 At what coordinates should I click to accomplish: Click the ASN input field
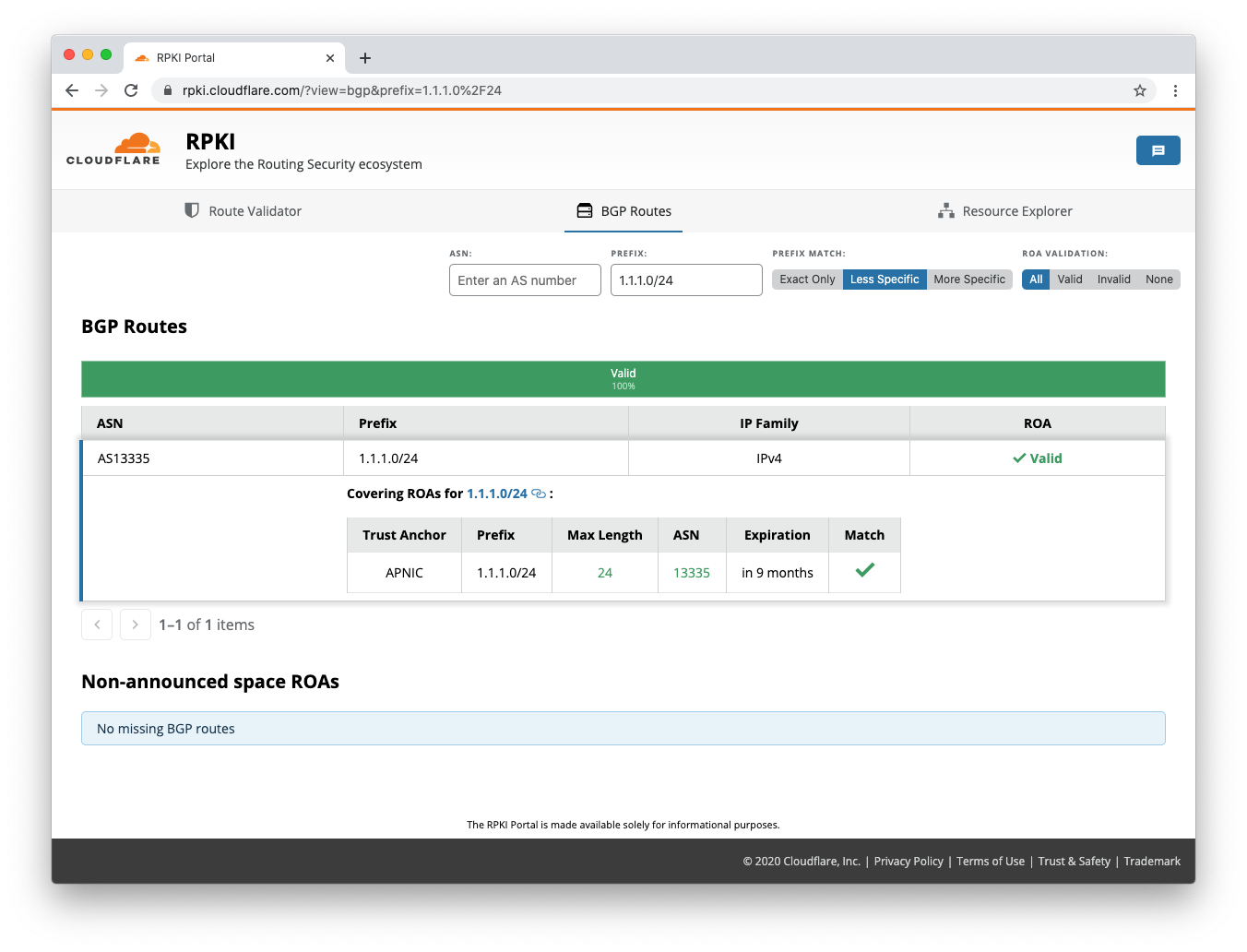pyautogui.click(x=525, y=280)
